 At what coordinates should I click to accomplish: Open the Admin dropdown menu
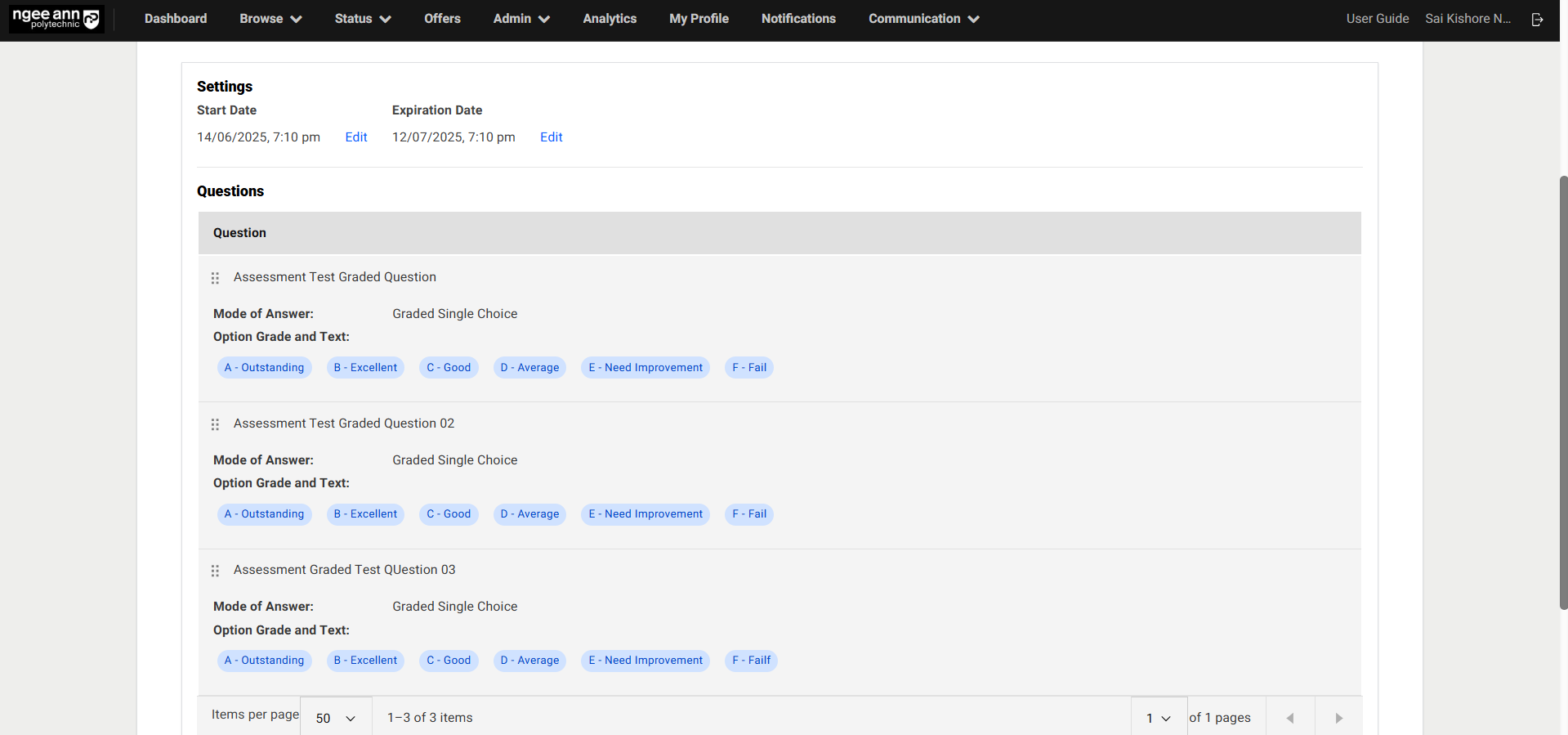(521, 19)
